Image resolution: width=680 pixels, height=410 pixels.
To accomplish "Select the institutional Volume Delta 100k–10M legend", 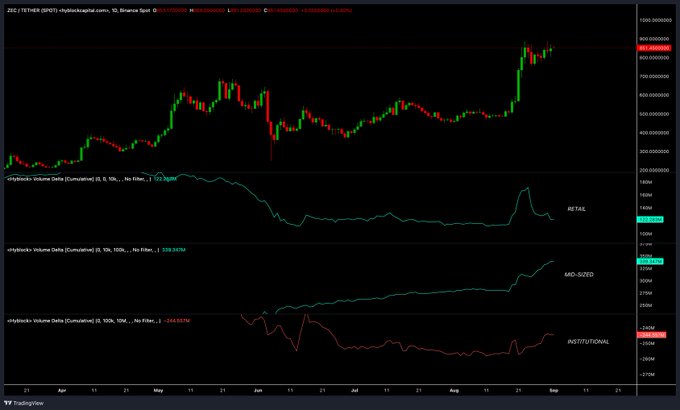I will [84, 321].
